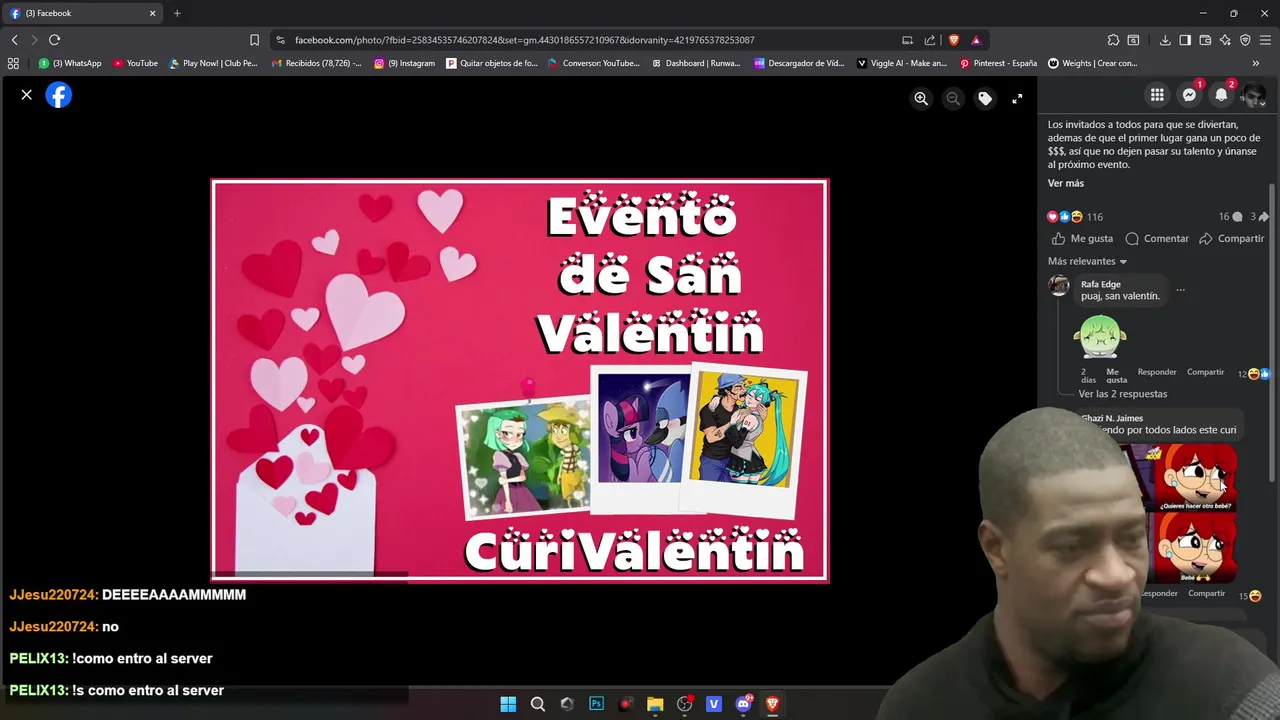Click Compartir under Rafa Edge's comment
Screen dimensions: 1280x720
click(1205, 372)
